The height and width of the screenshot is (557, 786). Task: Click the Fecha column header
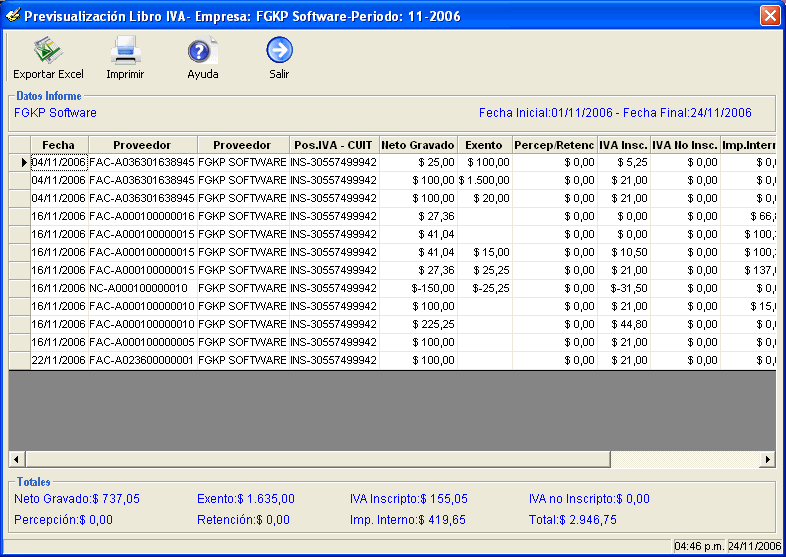pos(59,145)
